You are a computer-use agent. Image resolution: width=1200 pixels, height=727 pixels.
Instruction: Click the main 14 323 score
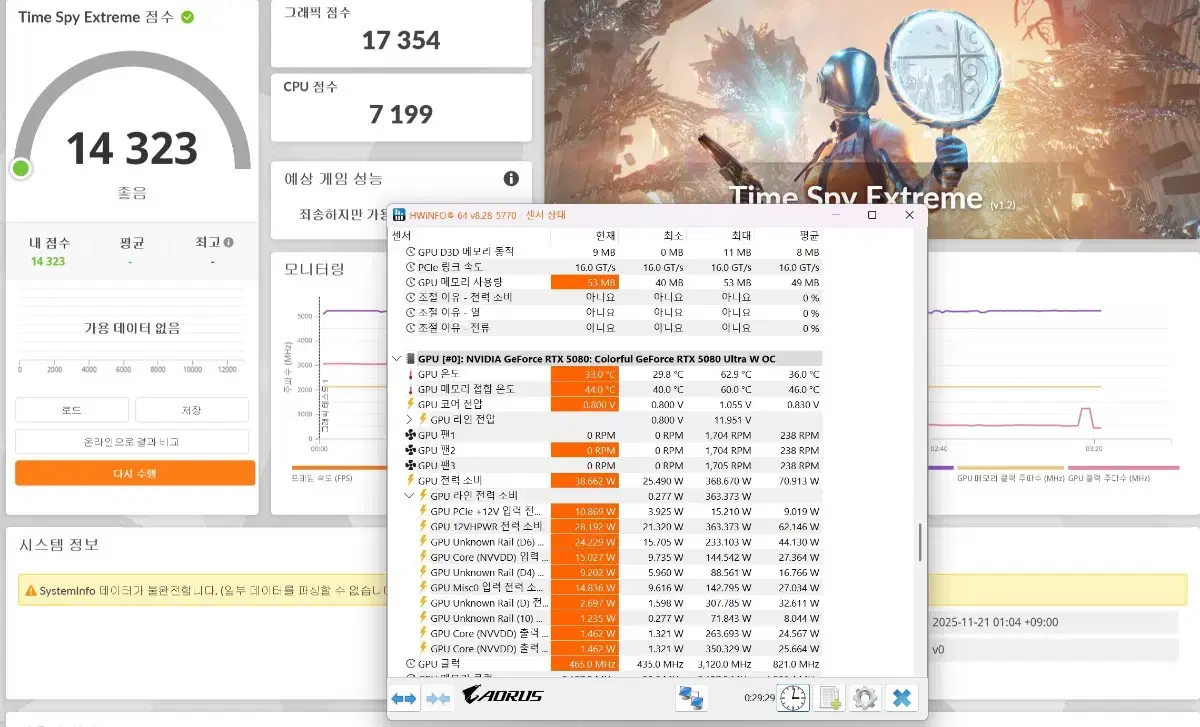click(x=132, y=148)
